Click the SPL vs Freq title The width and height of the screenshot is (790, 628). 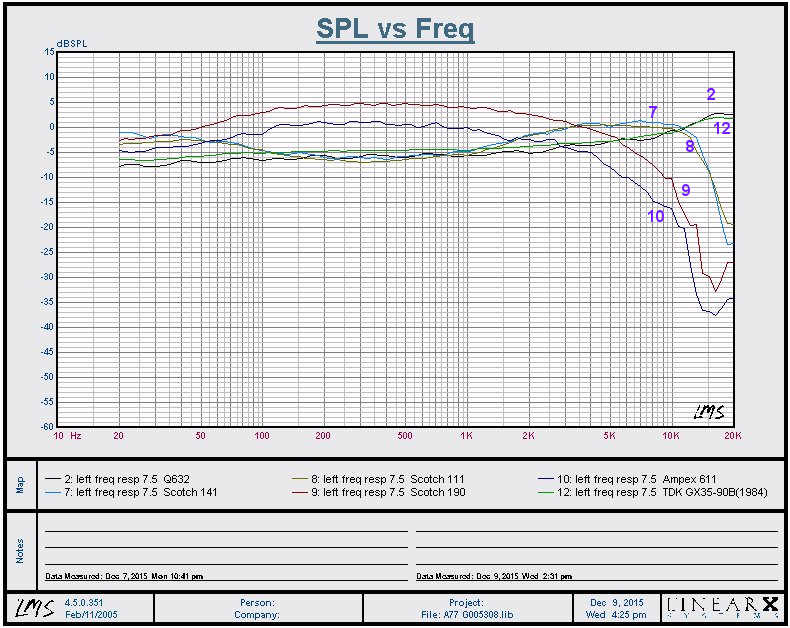395,29
